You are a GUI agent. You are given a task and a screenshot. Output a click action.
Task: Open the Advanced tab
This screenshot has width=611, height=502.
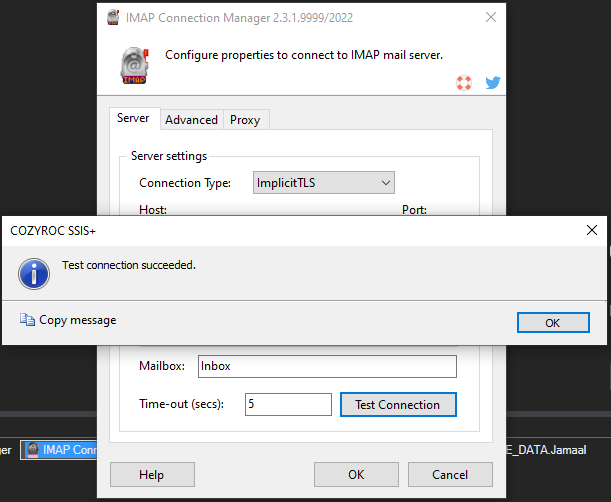click(191, 120)
